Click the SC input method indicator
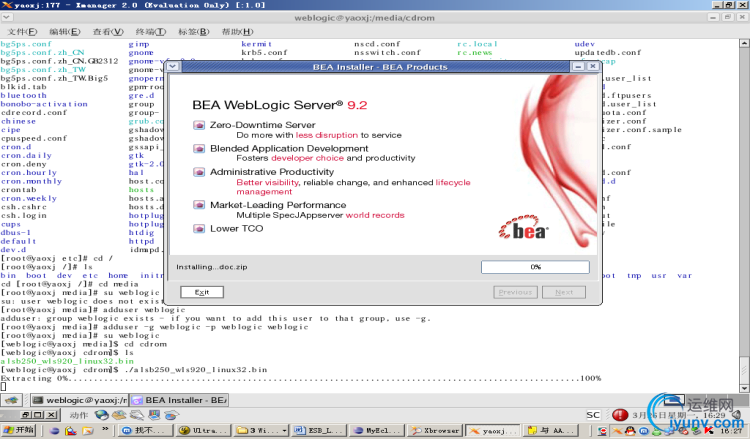 (x=593, y=415)
